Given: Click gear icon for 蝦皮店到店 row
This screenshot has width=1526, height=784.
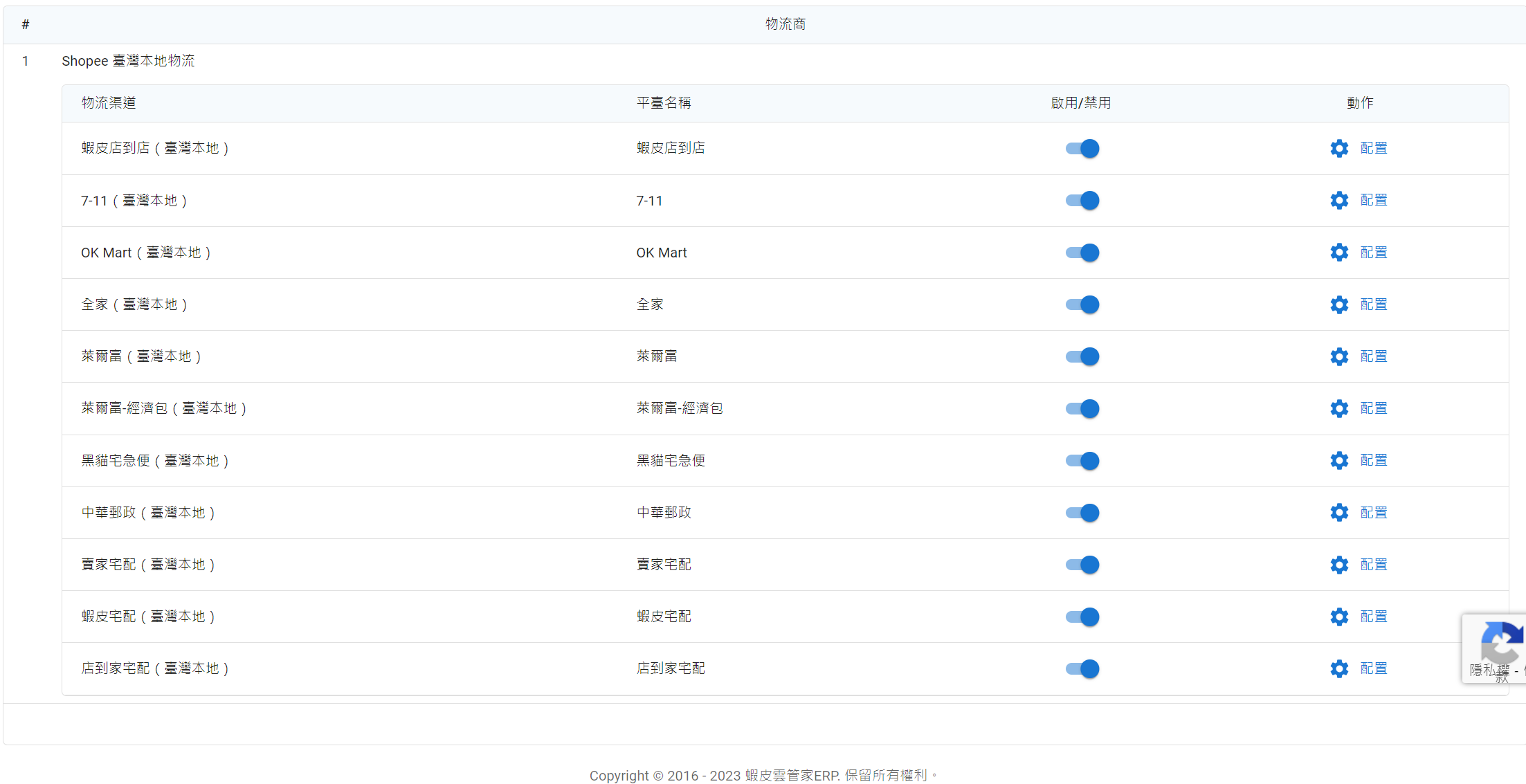Looking at the screenshot, I should click(1339, 148).
